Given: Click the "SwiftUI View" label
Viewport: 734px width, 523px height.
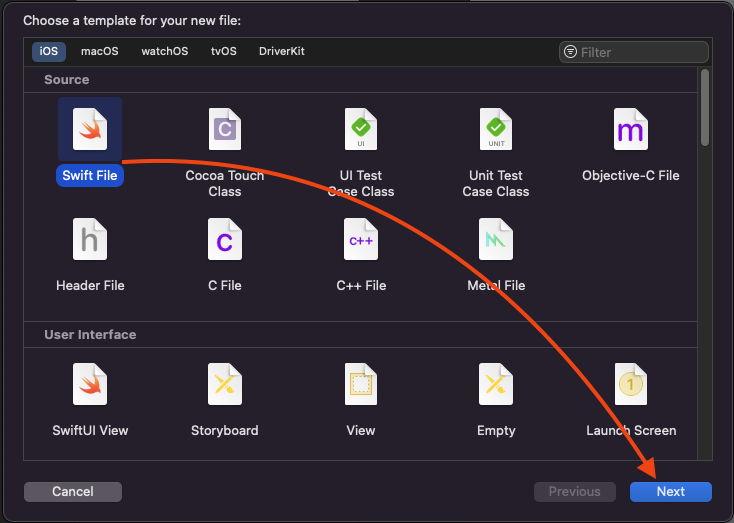Looking at the screenshot, I should coord(90,431).
